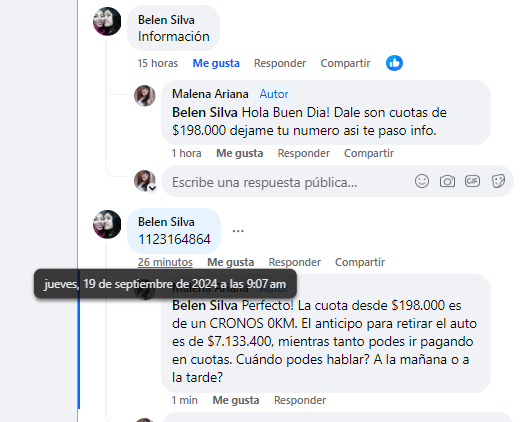Share the 1123164864 comment
520x422 pixels.
point(360,262)
